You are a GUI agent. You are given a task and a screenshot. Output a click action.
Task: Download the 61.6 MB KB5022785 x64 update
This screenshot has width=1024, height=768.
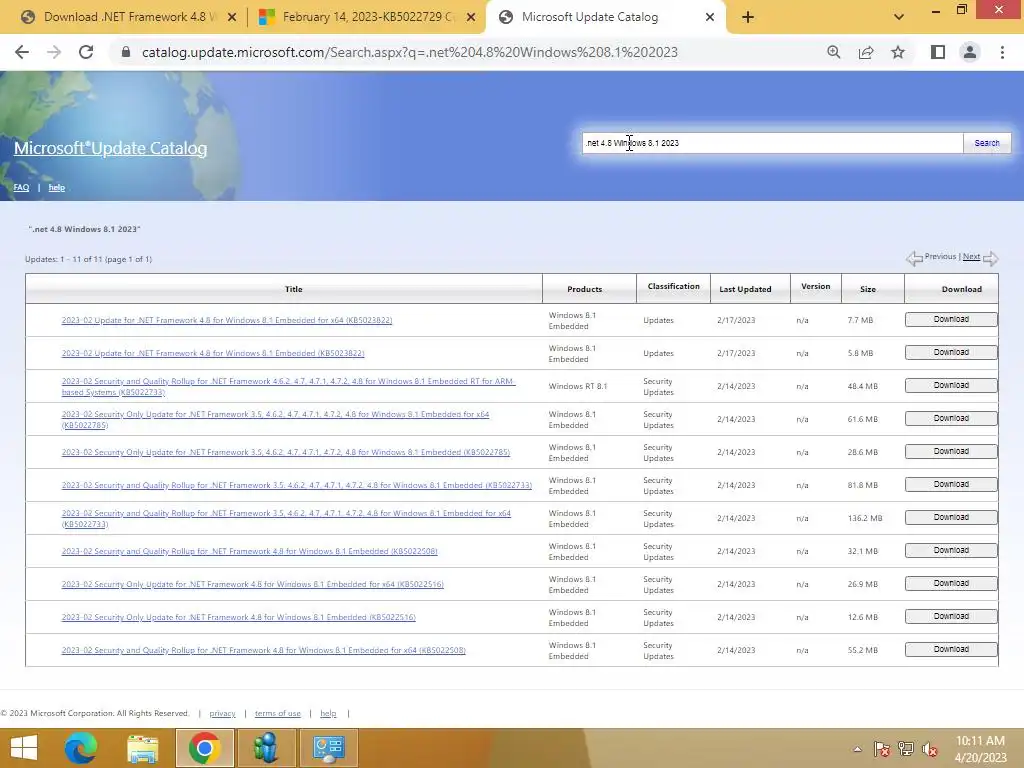pos(951,418)
